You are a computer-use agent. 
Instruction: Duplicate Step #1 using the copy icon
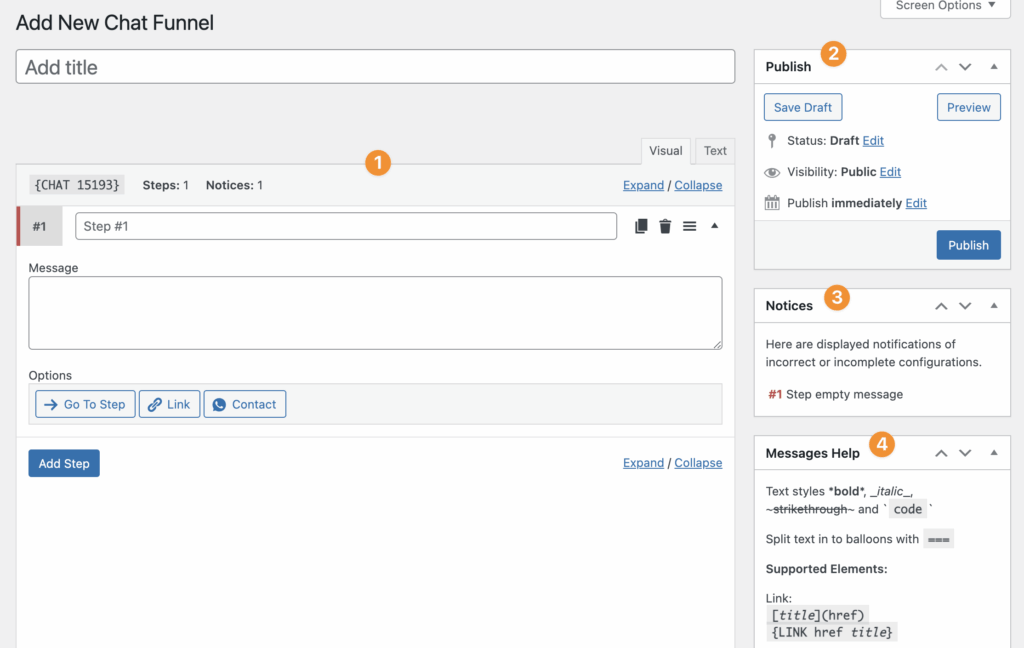click(x=642, y=227)
